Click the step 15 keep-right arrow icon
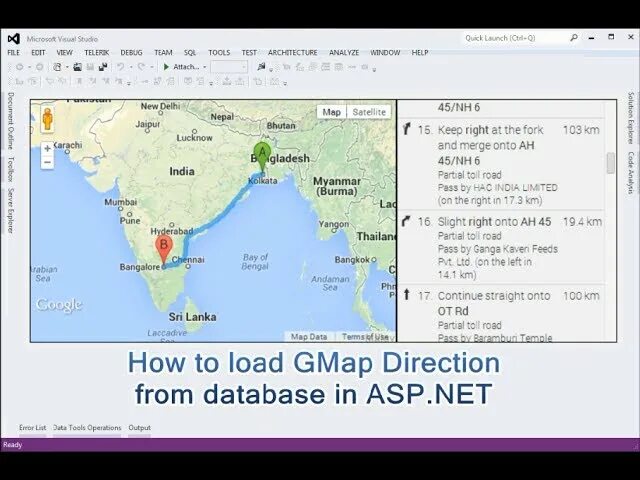 [407, 129]
